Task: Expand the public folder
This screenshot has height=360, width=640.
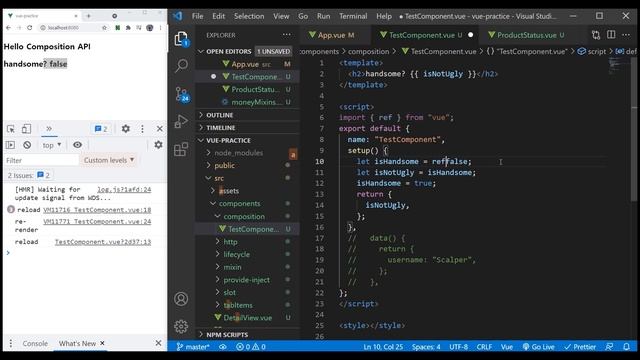Action: click(x=248, y=165)
